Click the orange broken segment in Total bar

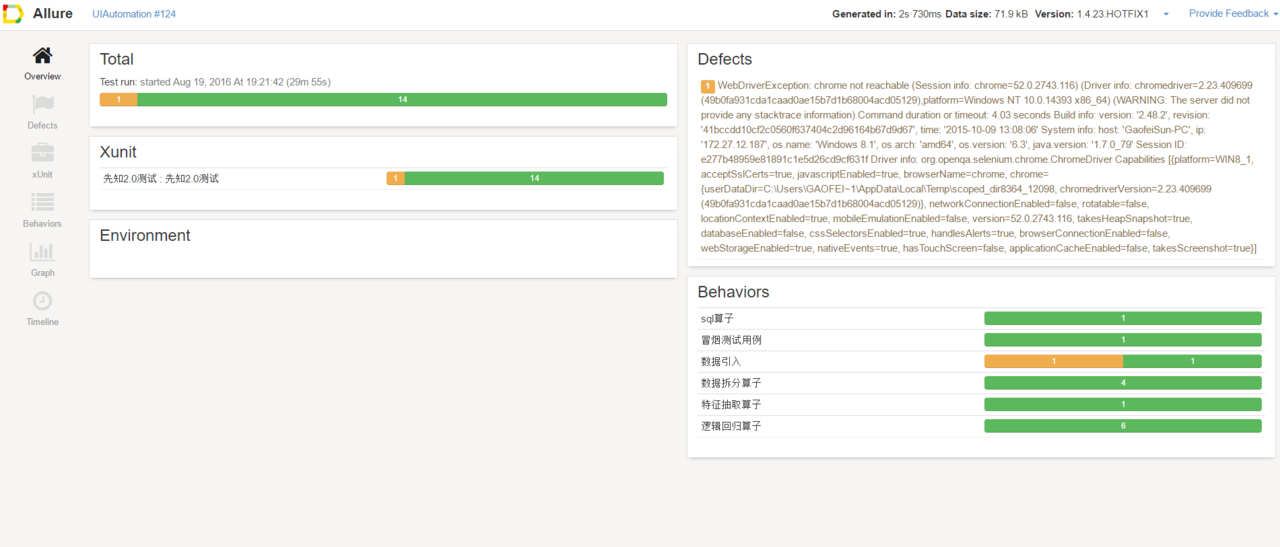[119, 99]
